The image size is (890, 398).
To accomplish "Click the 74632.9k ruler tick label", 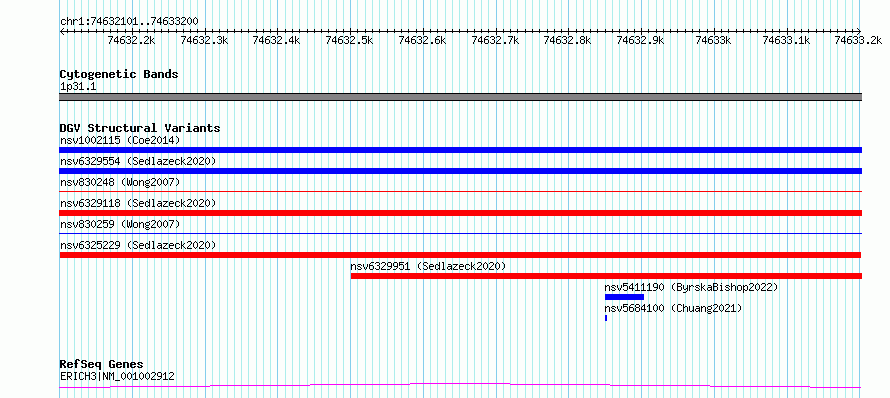I will pos(640,40).
